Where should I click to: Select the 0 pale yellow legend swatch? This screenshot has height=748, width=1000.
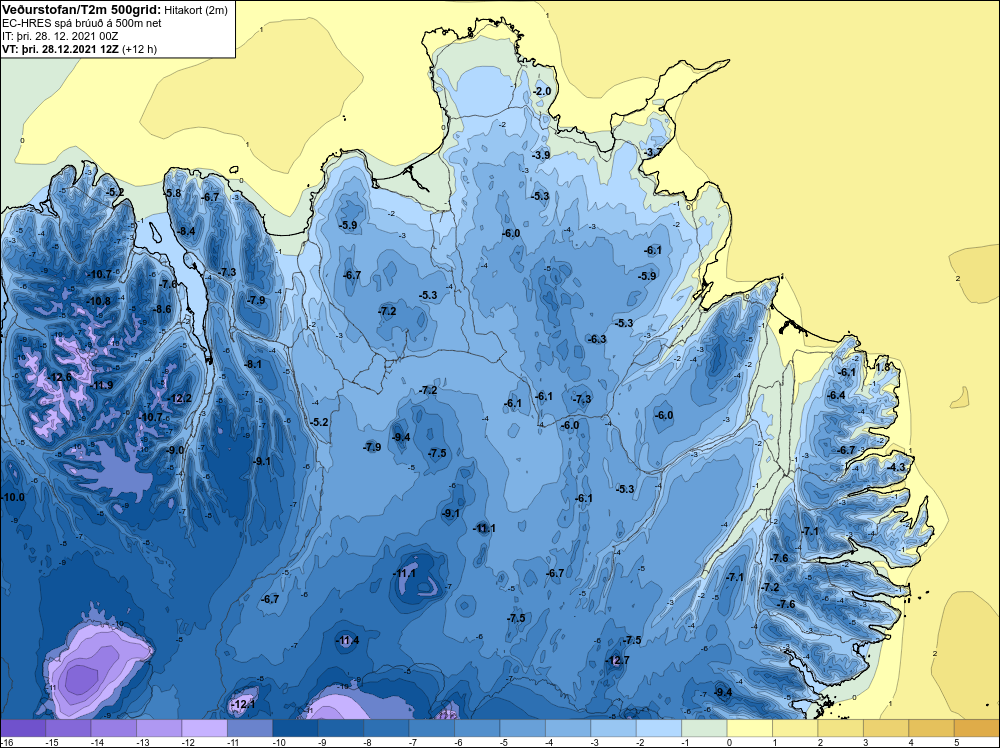coord(749,728)
